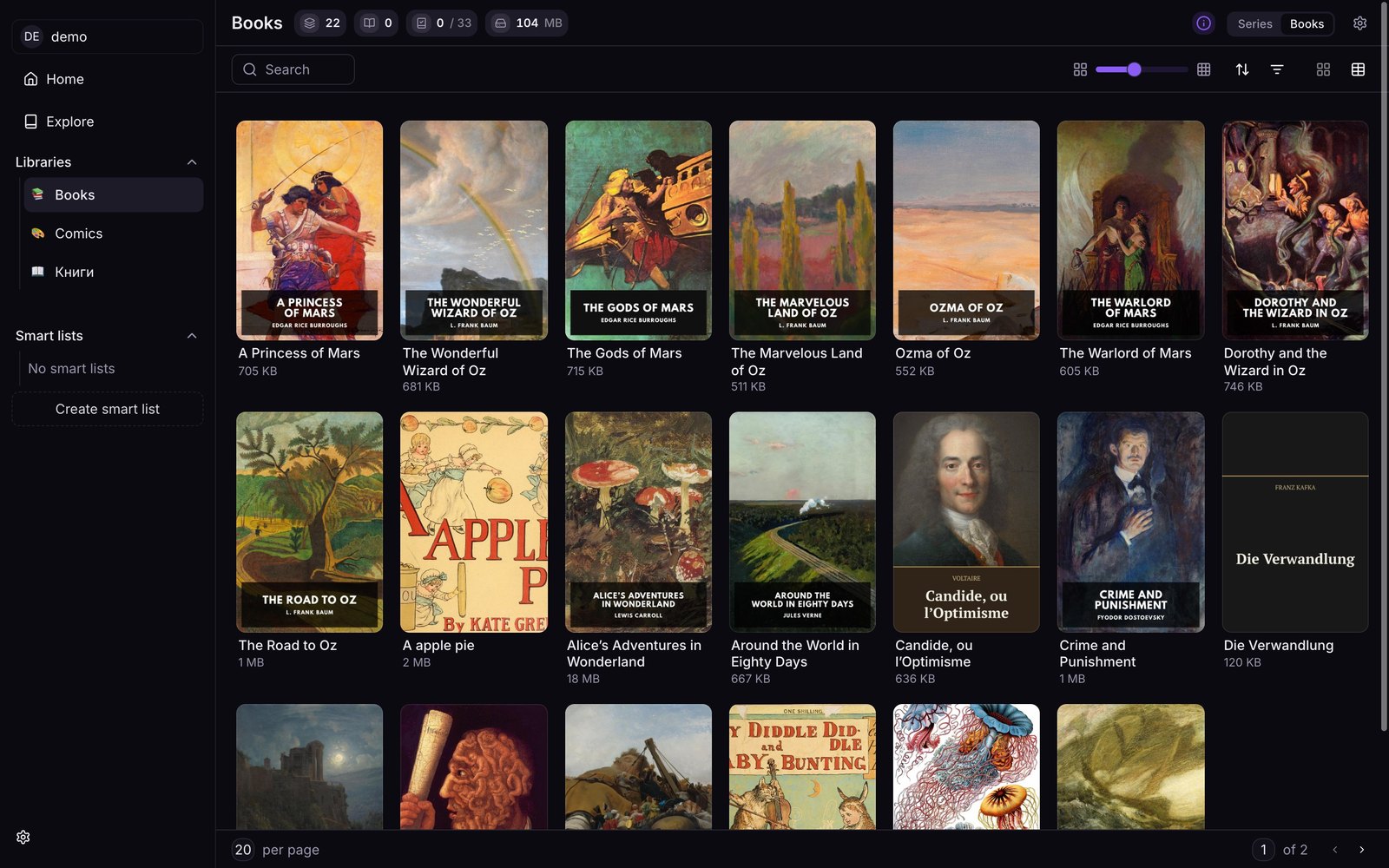Viewport: 1389px width, 868px height.
Task: Select the Comics library
Action: point(114,233)
